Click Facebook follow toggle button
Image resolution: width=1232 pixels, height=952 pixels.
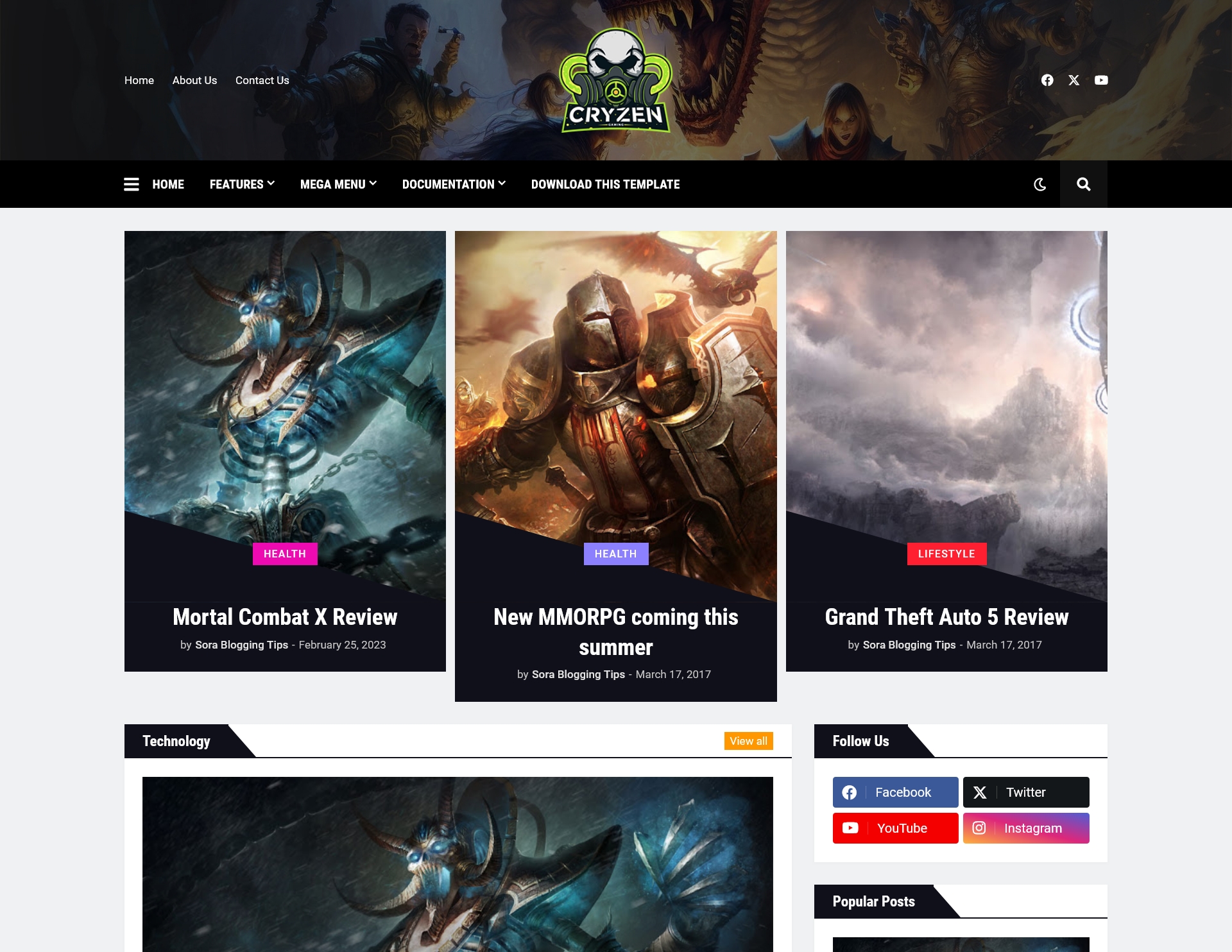coord(895,792)
